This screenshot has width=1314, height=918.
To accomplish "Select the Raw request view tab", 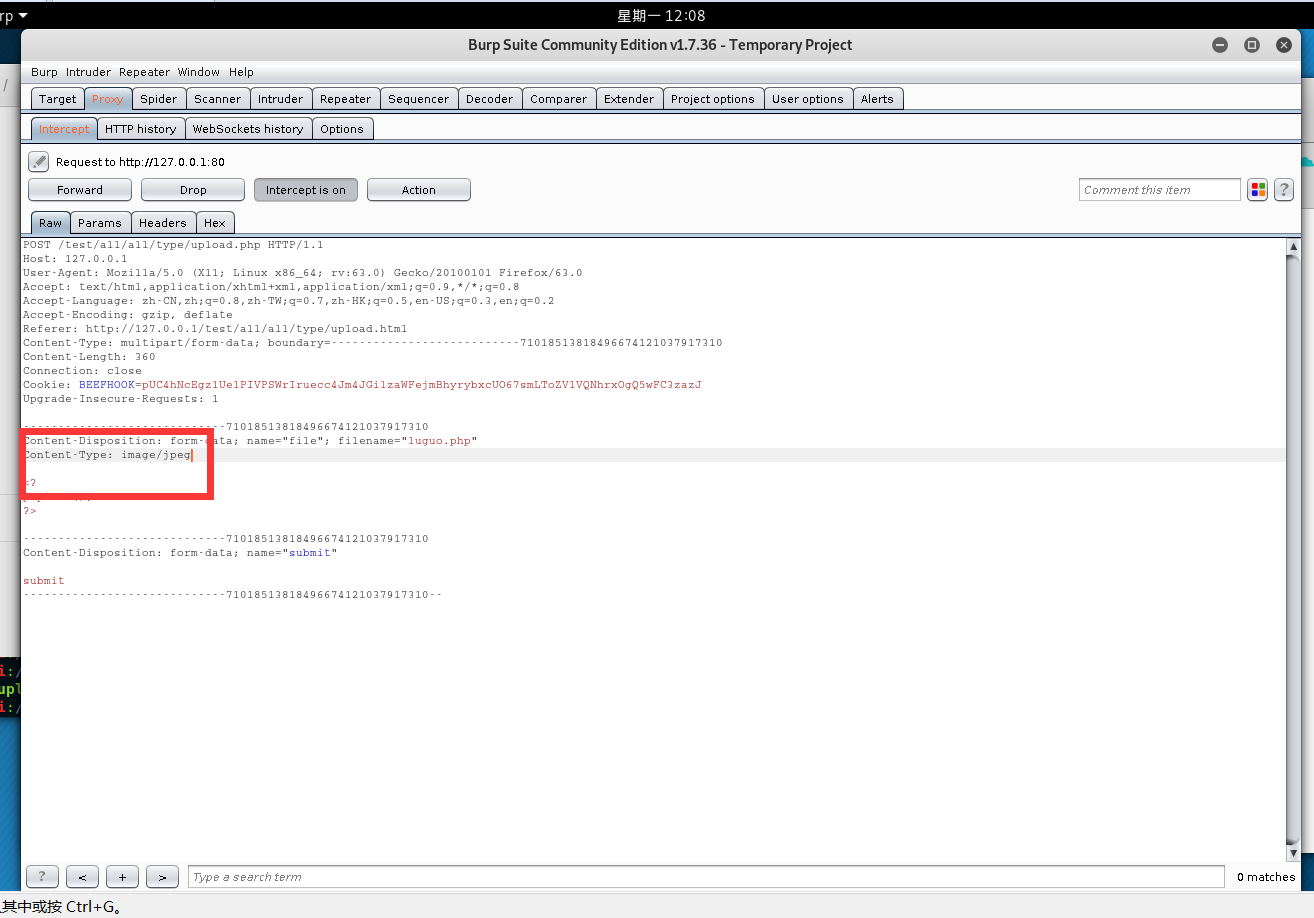I will pyautogui.click(x=51, y=223).
